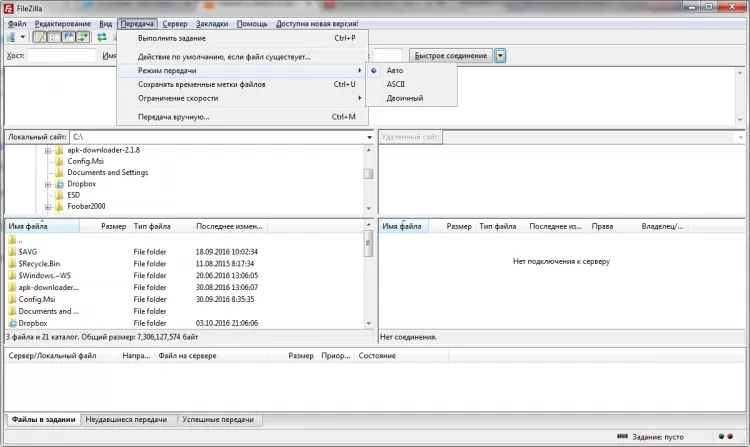Click the Config.Msi tree folder icon
This screenshot has height=447, width=750.
pyautogui.click(x=59, y=161)
